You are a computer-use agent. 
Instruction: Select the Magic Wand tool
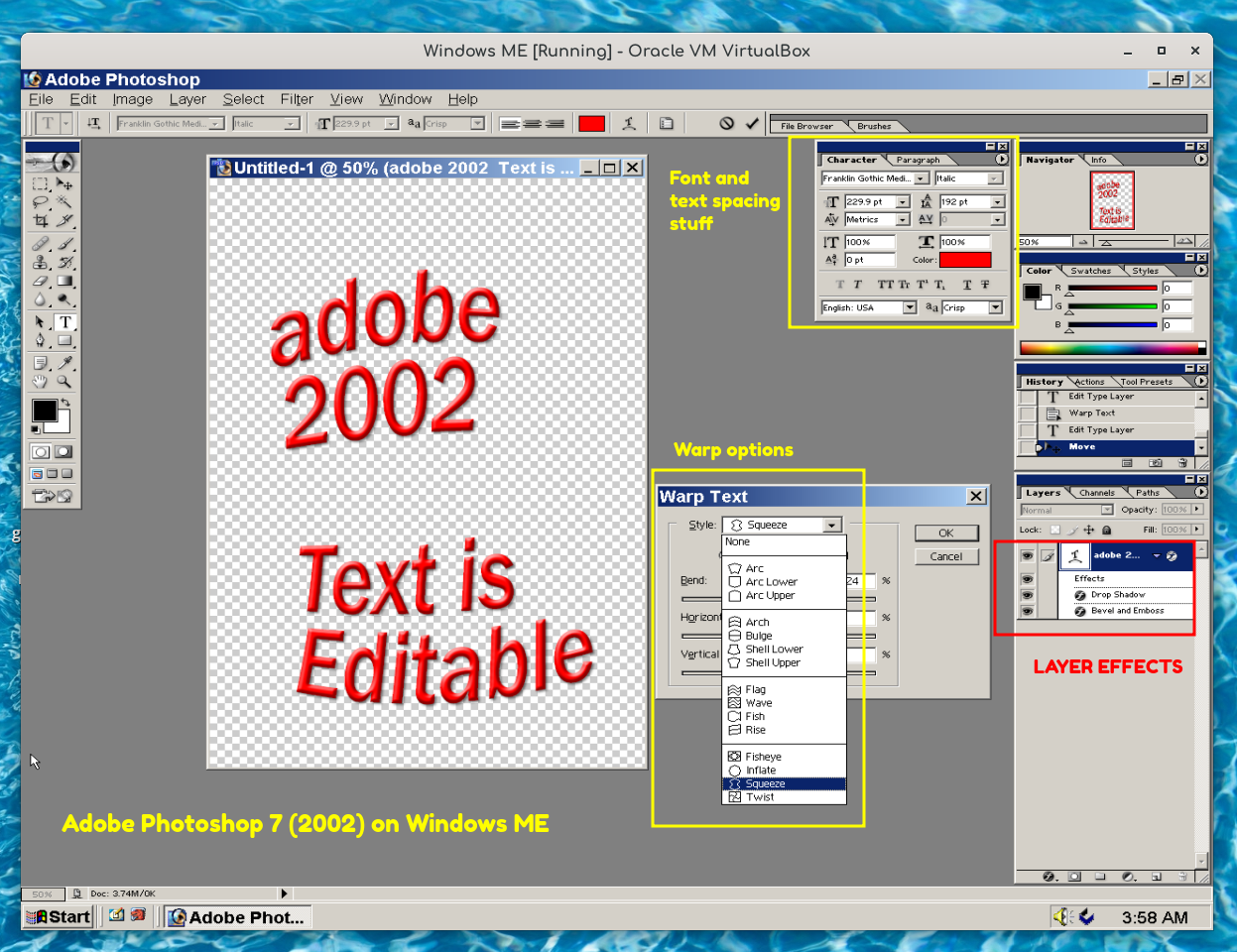[64, 202]
